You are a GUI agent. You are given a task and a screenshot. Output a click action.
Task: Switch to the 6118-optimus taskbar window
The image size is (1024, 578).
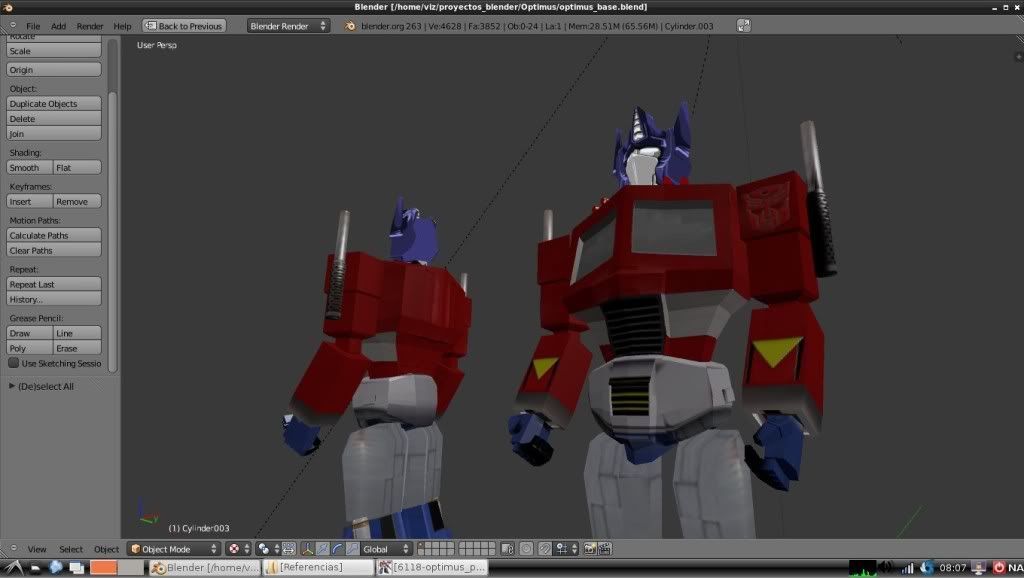click(x=432, y=568)
